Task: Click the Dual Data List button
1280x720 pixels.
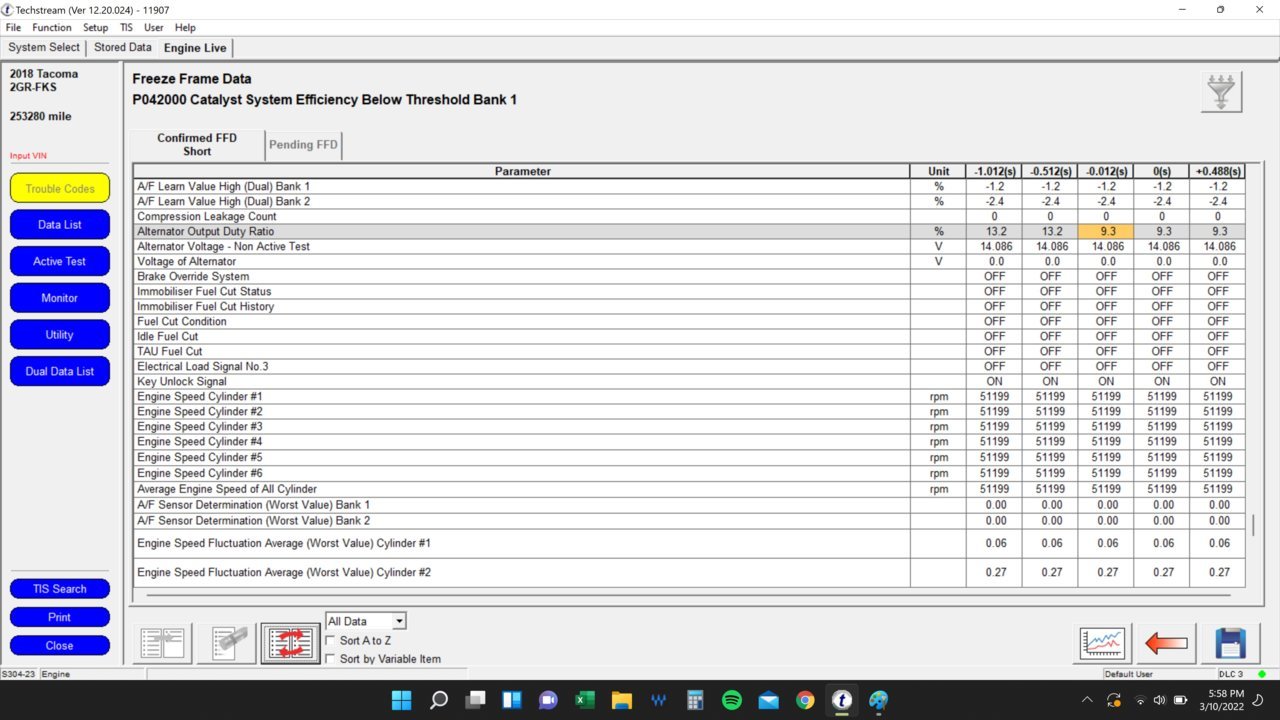Action: pos(60,371)
